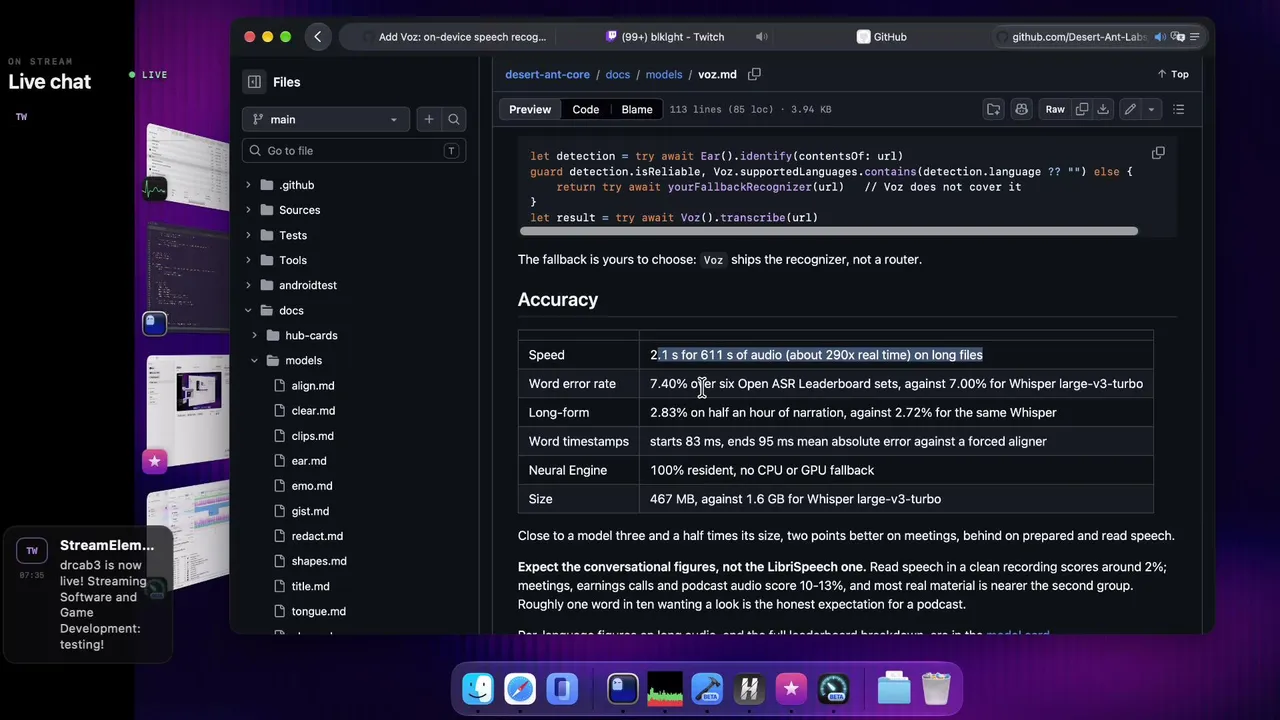The image size is (1280, 720).
Task: Expand the Sources folder
Action: pyautogui.click(x=248, y=210)
